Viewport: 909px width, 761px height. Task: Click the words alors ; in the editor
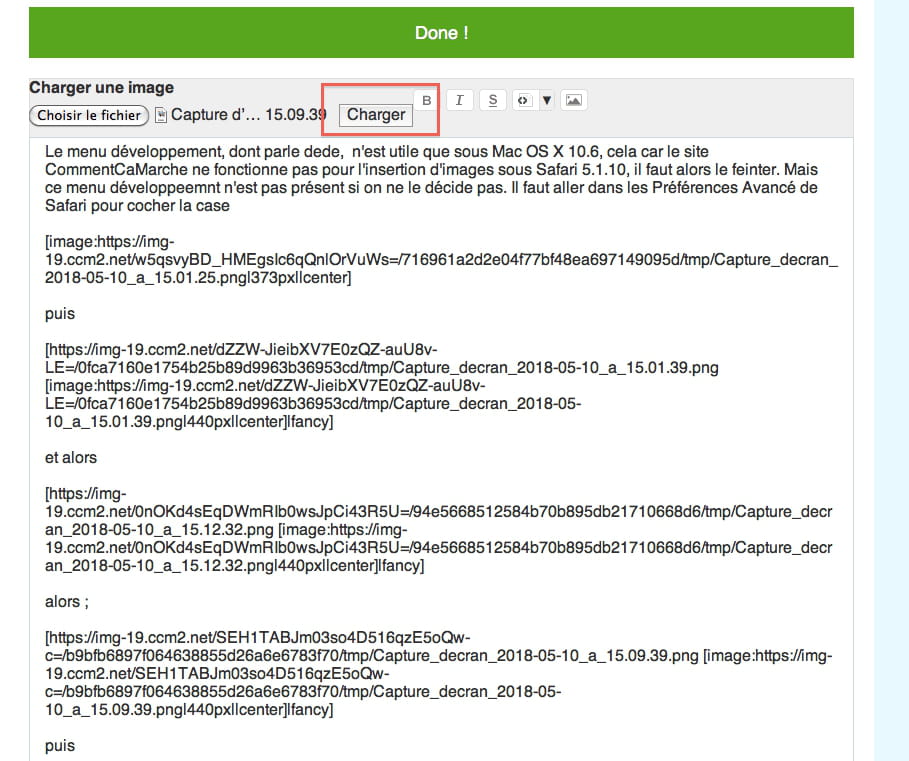click(67, 602)
